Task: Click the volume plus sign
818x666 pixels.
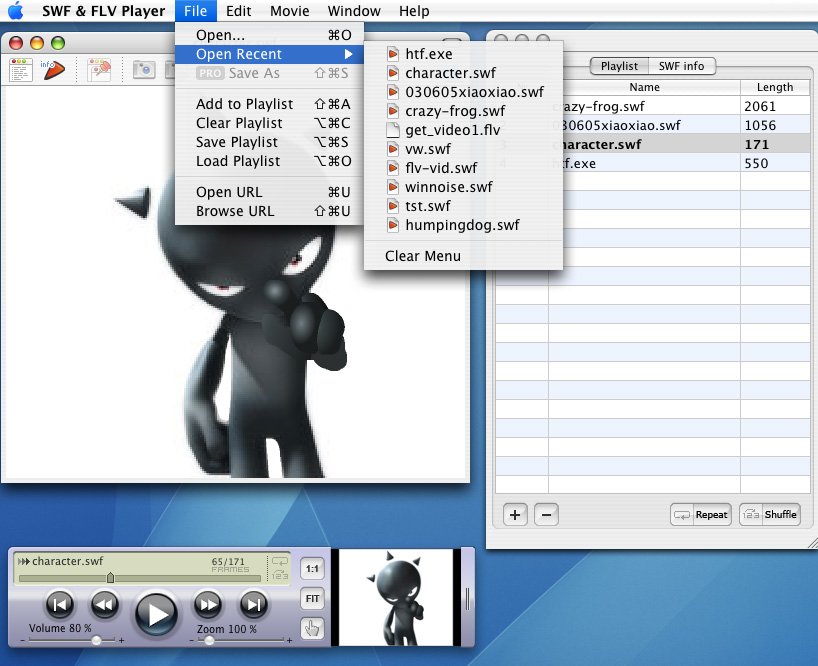Action: pyautogui.click(x=121, y=640)
